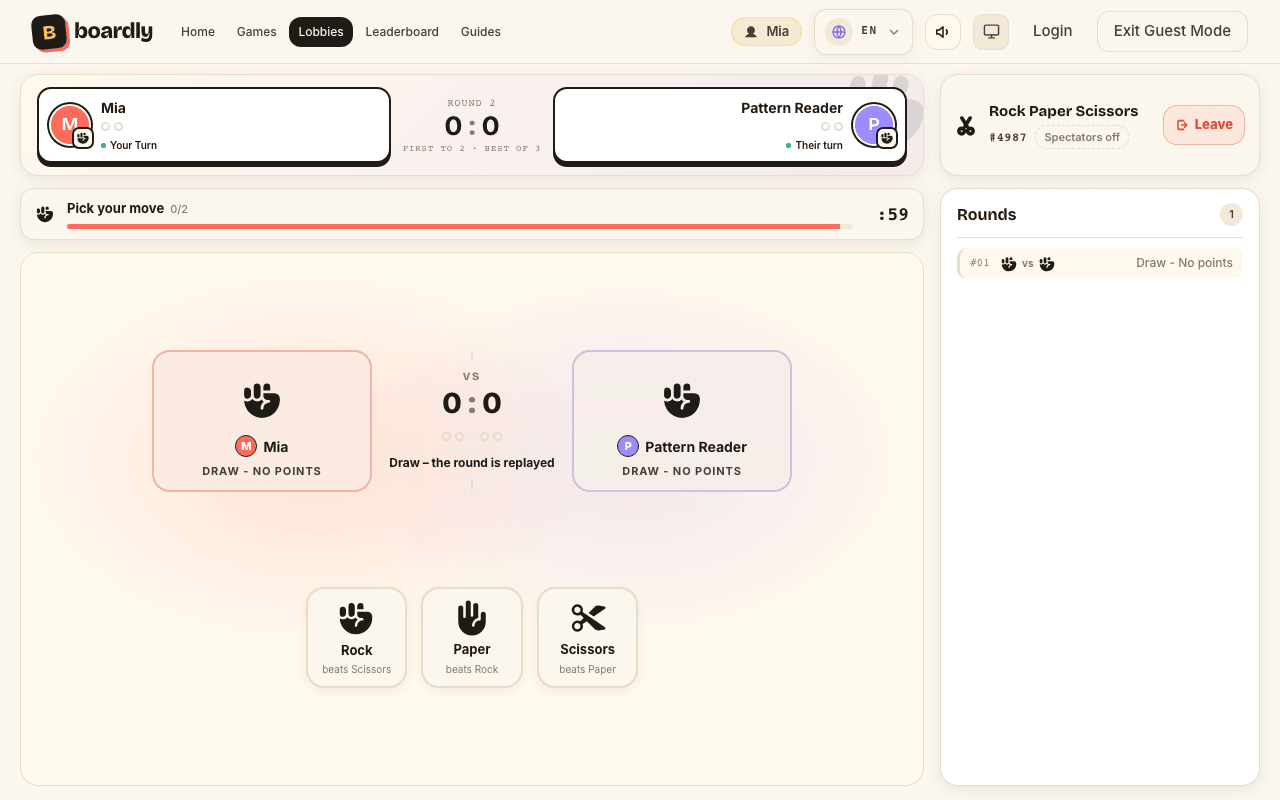This screenshot has height=800, width=1280.
Task: Click the small P avatar beside Pattern Reader
Action: click(628, 446)
